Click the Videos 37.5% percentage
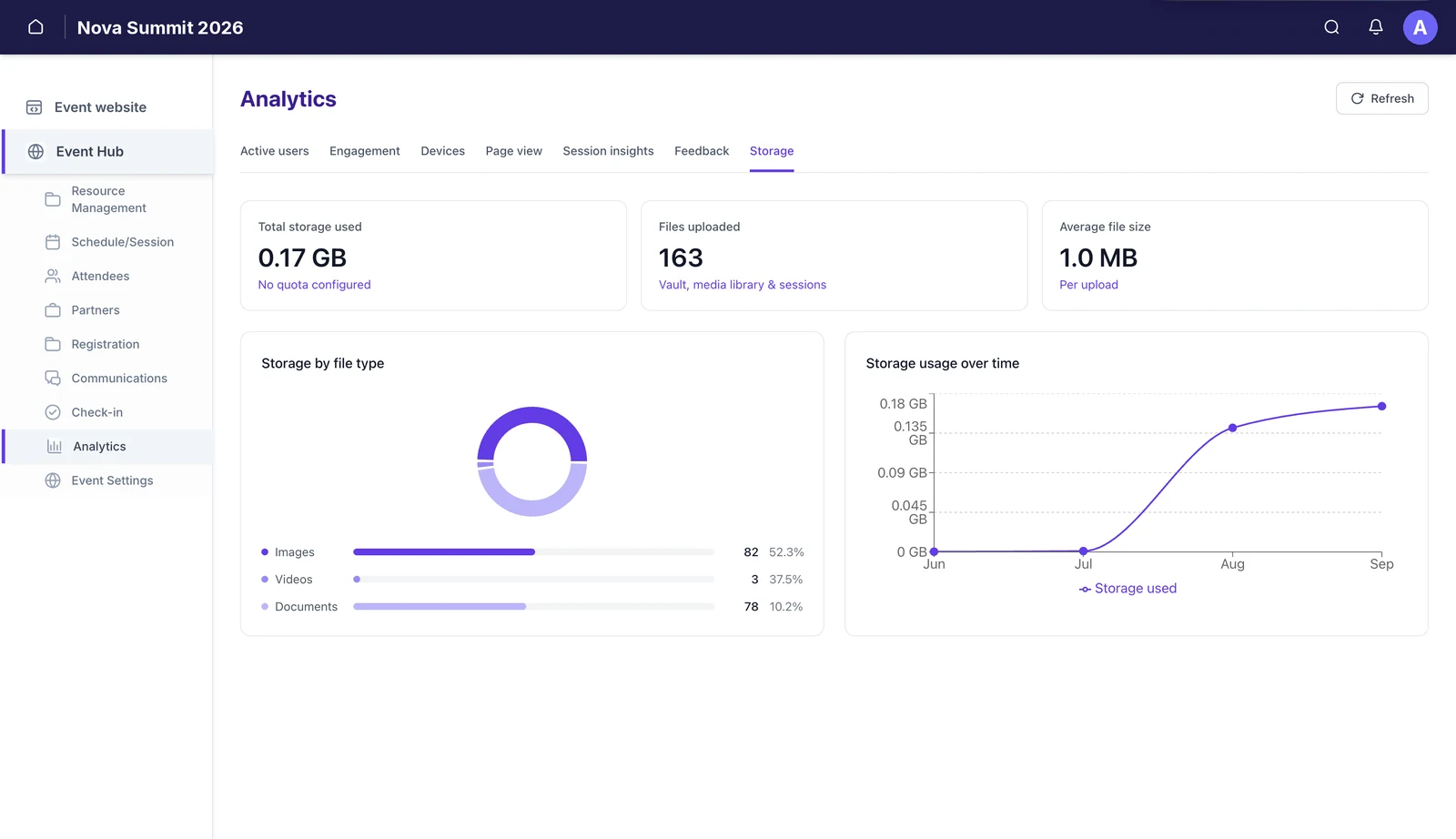1456x839 pixels. coord(786,580)
